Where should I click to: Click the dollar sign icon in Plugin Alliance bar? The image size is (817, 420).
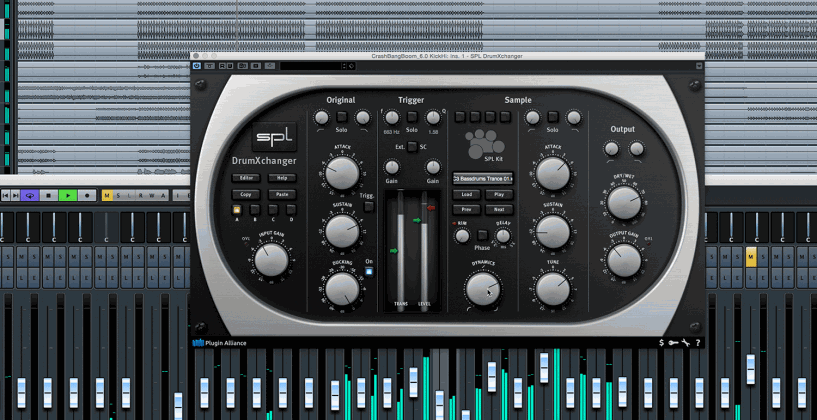(661, 343)
